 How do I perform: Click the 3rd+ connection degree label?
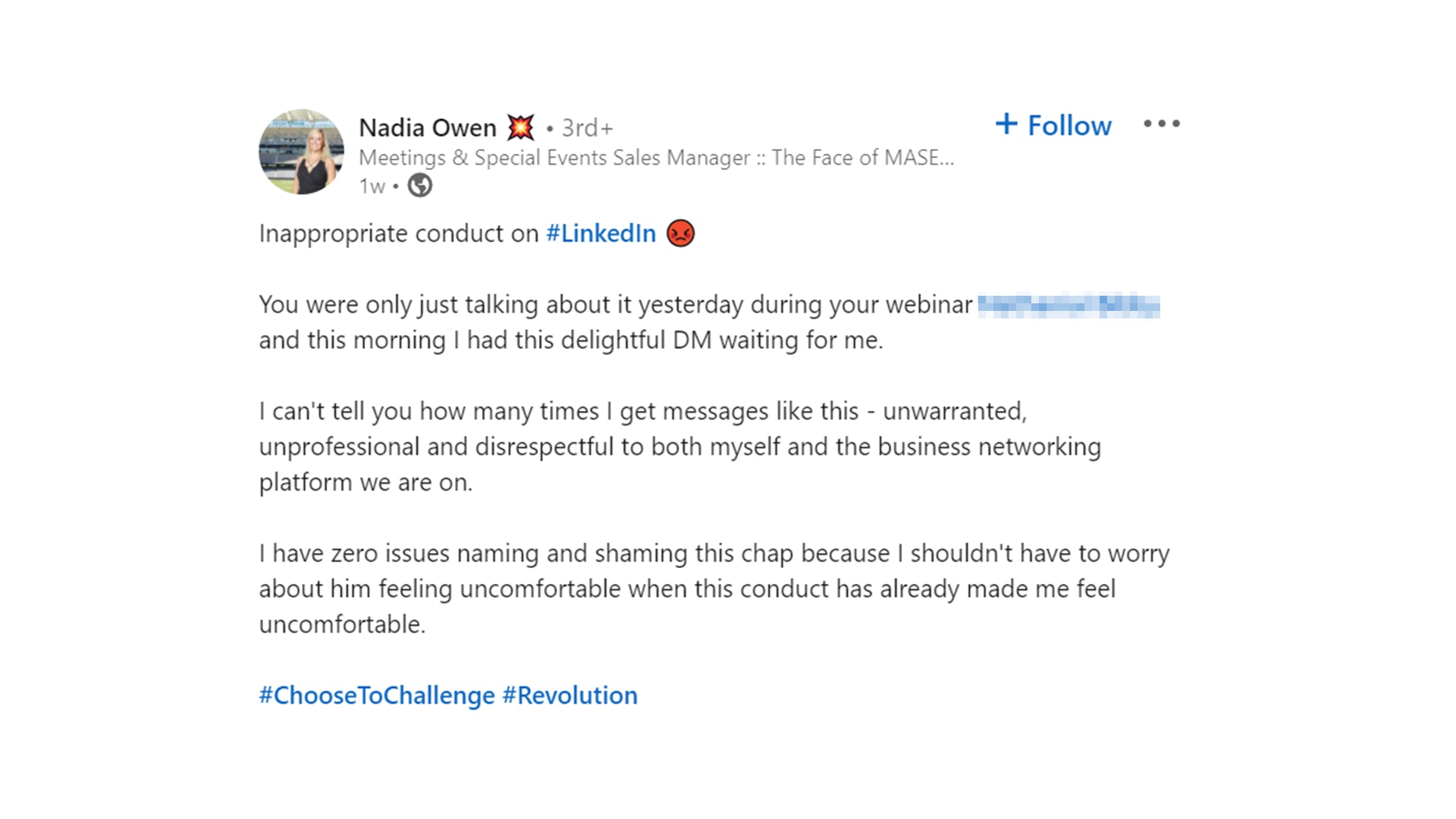(586, 127)
